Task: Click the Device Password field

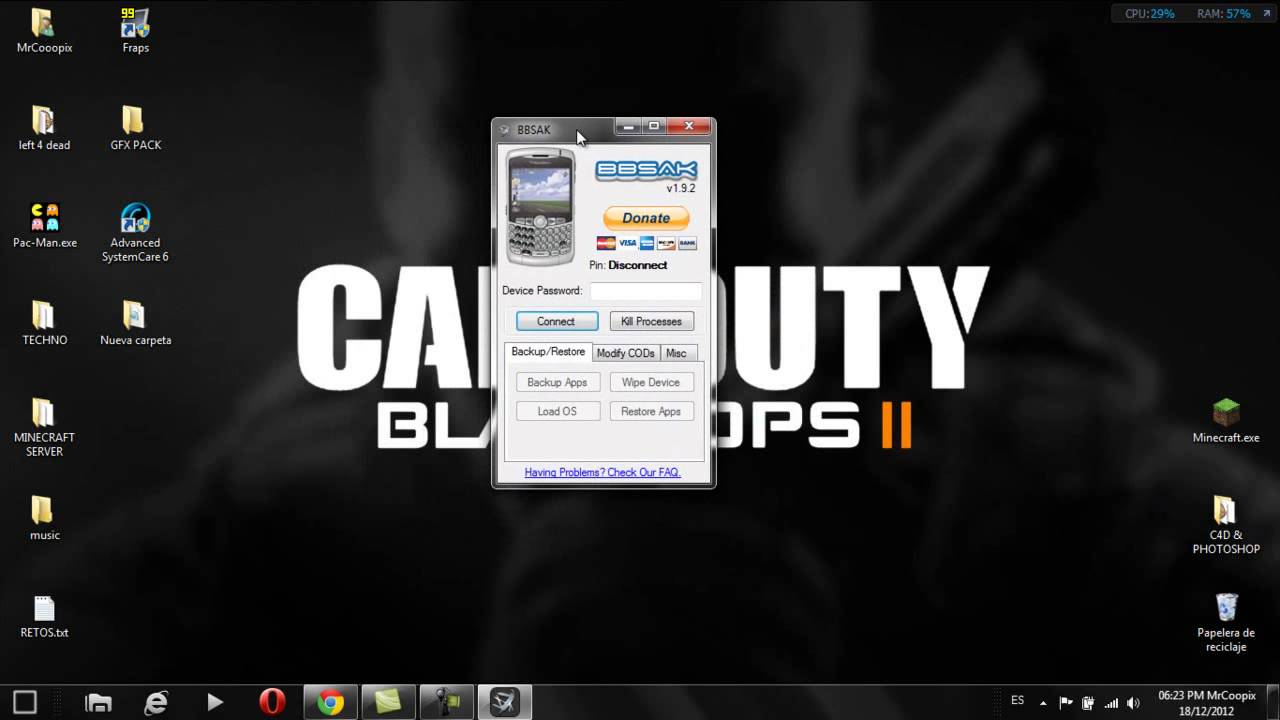Action: click(x=645, y=291)
